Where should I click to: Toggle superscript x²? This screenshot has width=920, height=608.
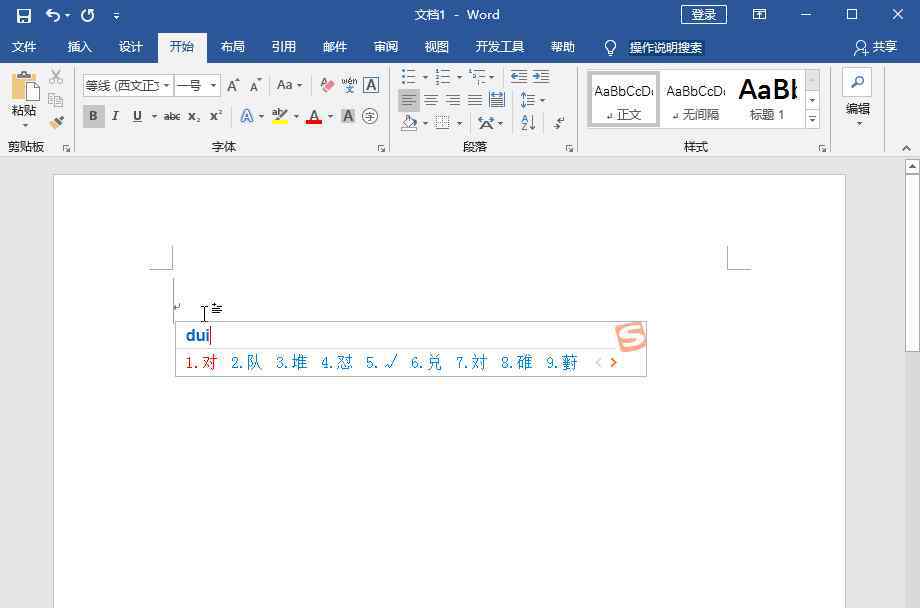pos(216,116)
